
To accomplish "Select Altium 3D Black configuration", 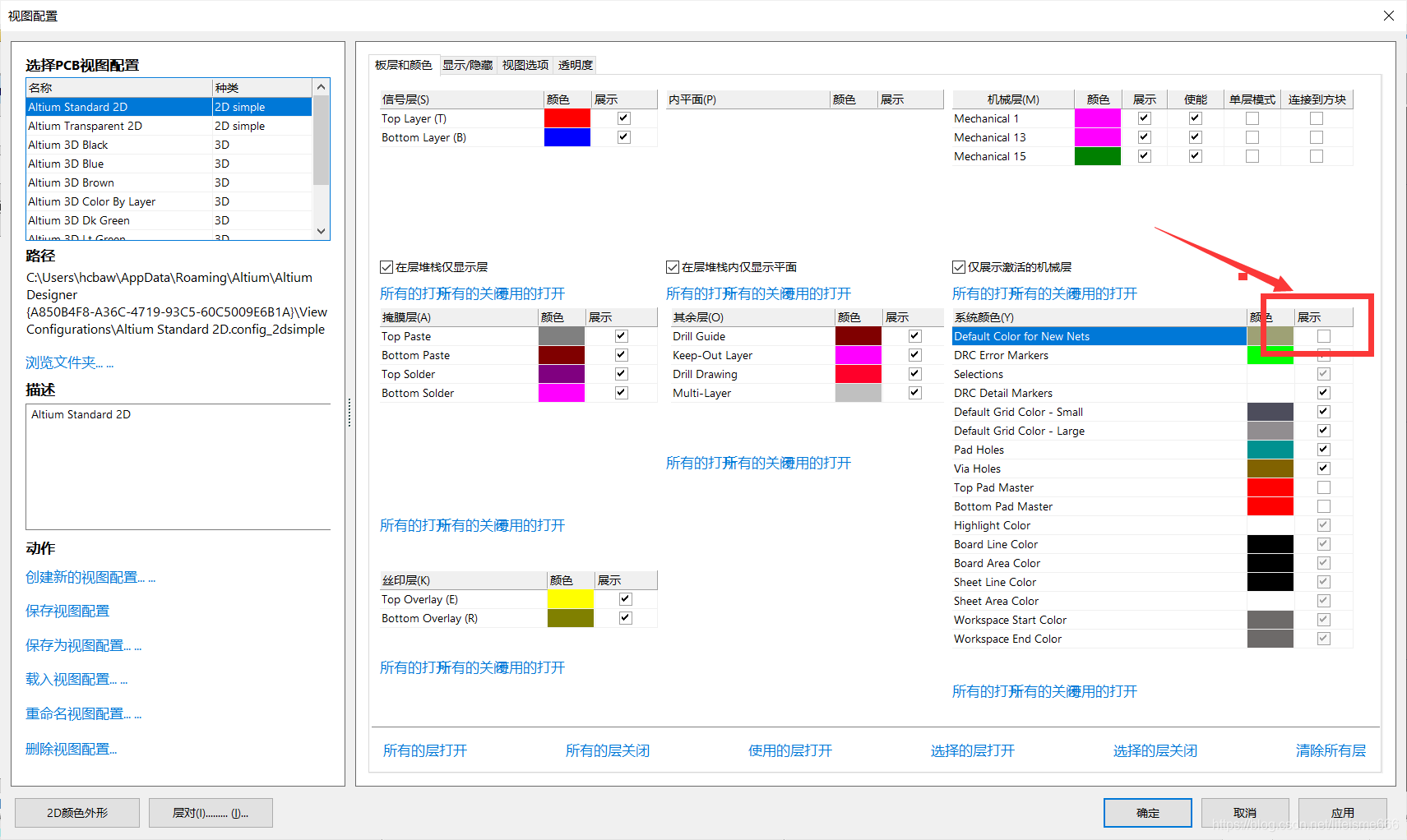I will coord(169,145).
